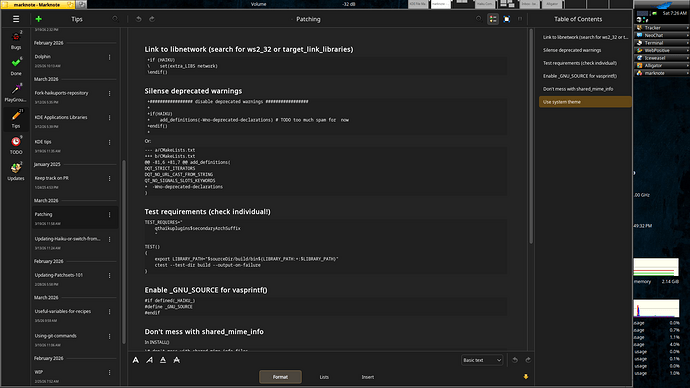Add a new note with green plus
This screenshot has width=690, height=388.
click(39, 19)
